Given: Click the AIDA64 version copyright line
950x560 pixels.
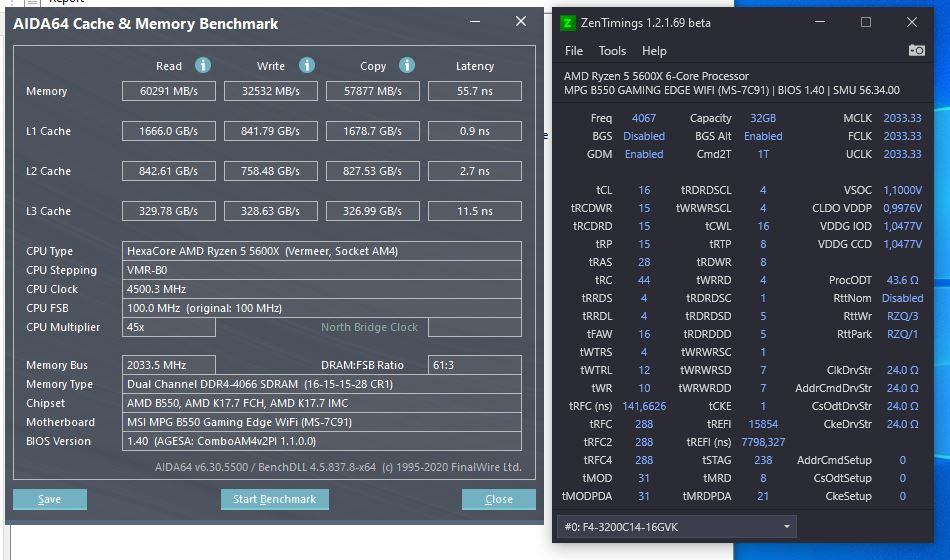Looking at the screenshot, I should pos(338,467).
